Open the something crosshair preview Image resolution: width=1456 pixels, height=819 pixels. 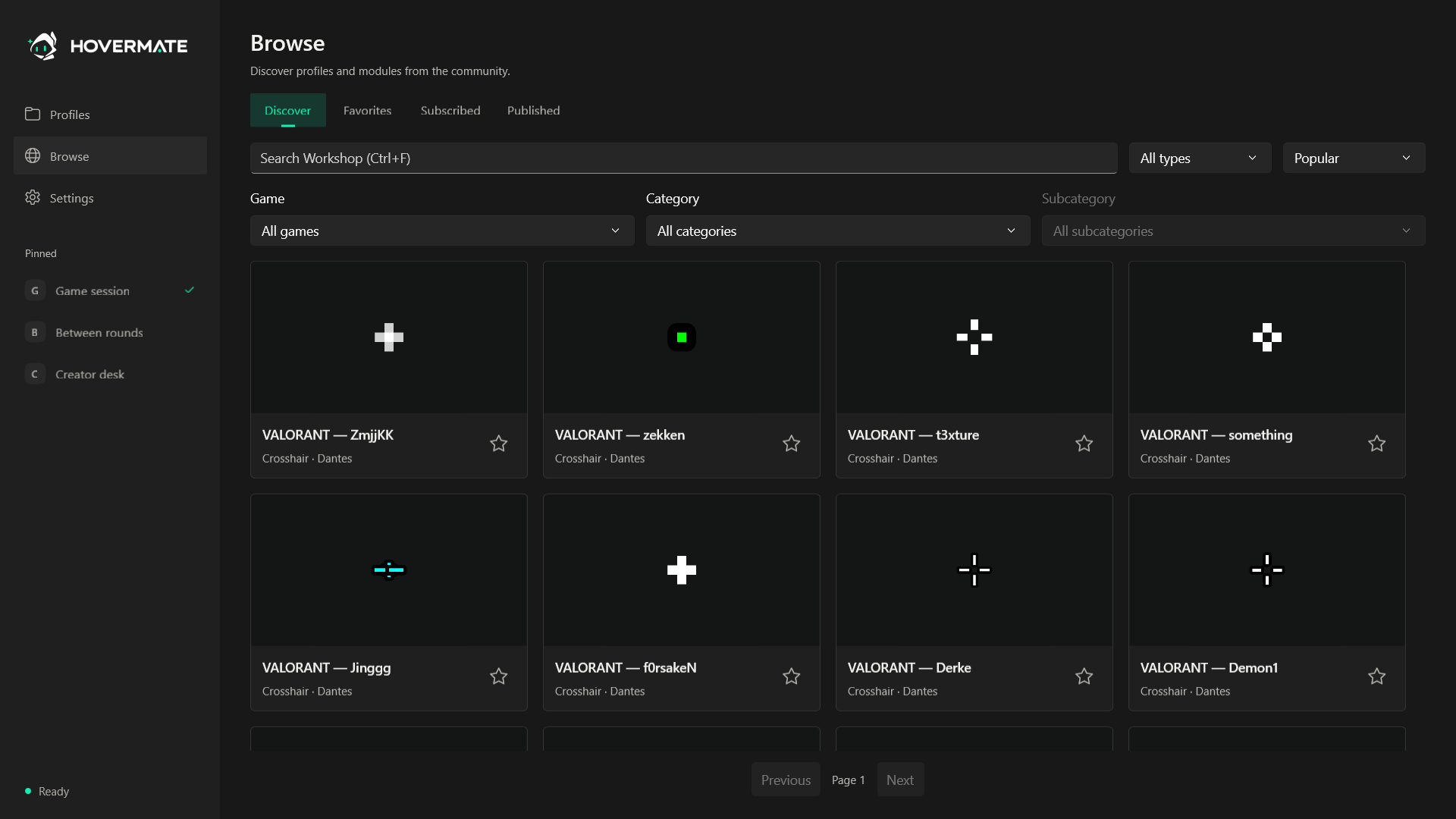pyautogui.click(x=1266, y=337)
